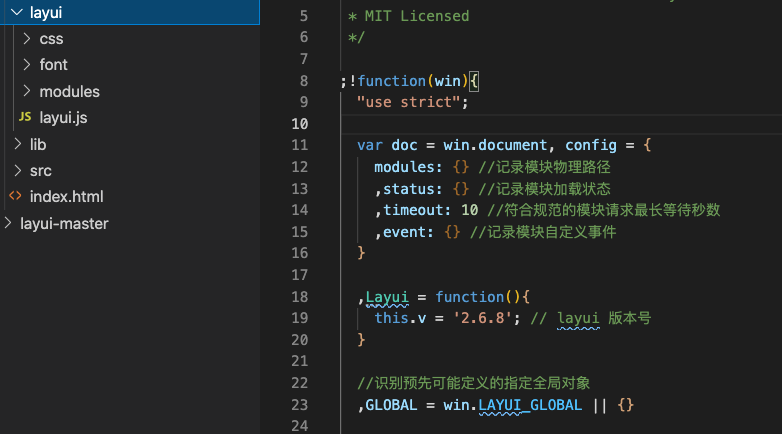Image resolution: width=782 pixels, height=434 pixels.
Task: Expand the layui-master folder chevron
Action: 7,223
